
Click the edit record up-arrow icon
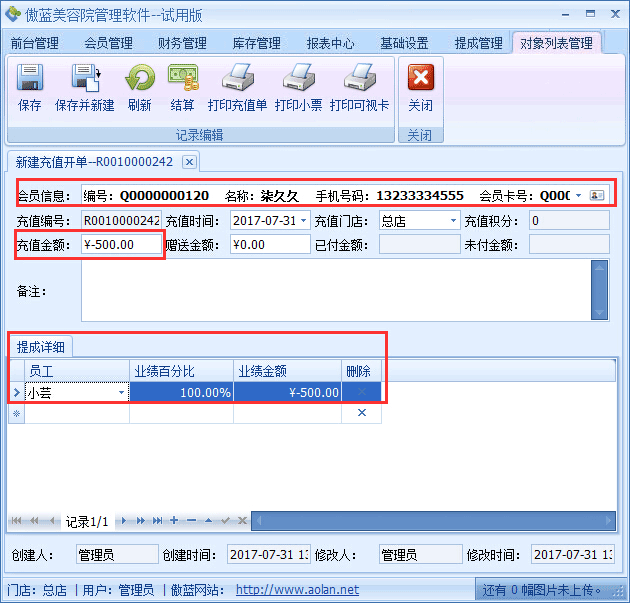tap(208, 521)
